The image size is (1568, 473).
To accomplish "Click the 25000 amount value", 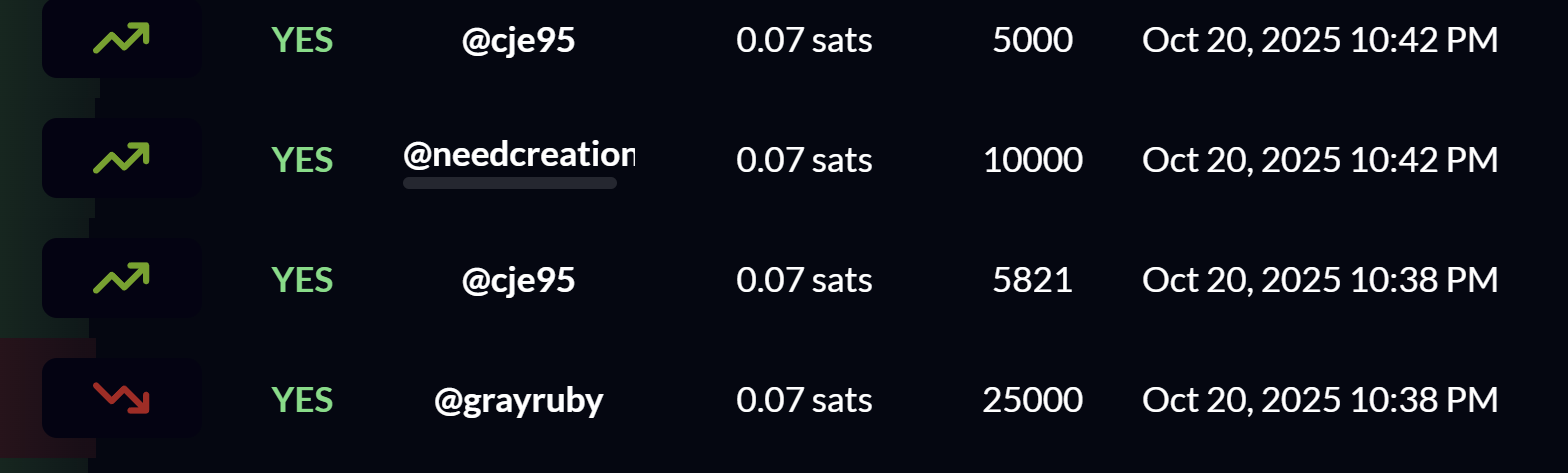I will 1032,401.
